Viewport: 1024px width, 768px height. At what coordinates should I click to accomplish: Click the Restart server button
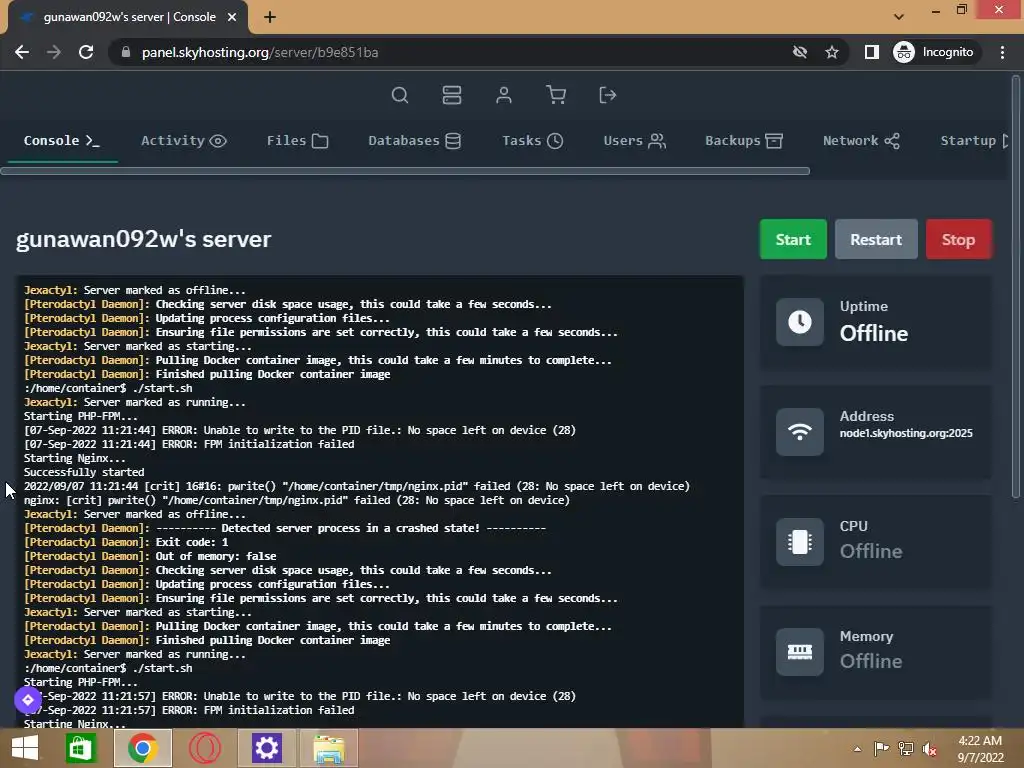tap(876, 239)
